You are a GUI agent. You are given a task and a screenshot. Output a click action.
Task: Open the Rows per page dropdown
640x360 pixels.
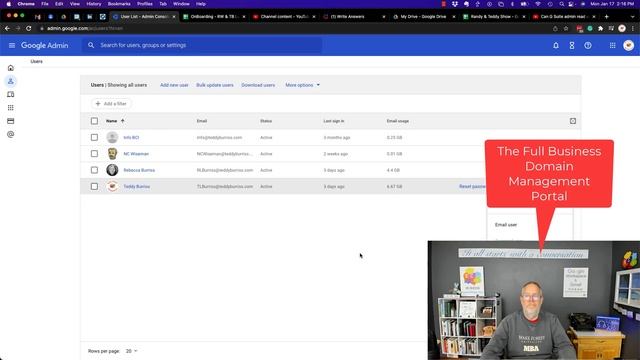point(131,351)
